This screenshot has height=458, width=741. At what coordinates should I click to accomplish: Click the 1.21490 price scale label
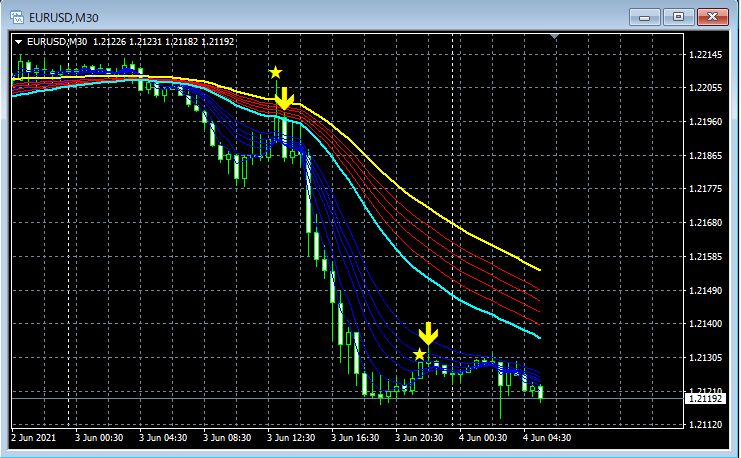click(706, 291)
